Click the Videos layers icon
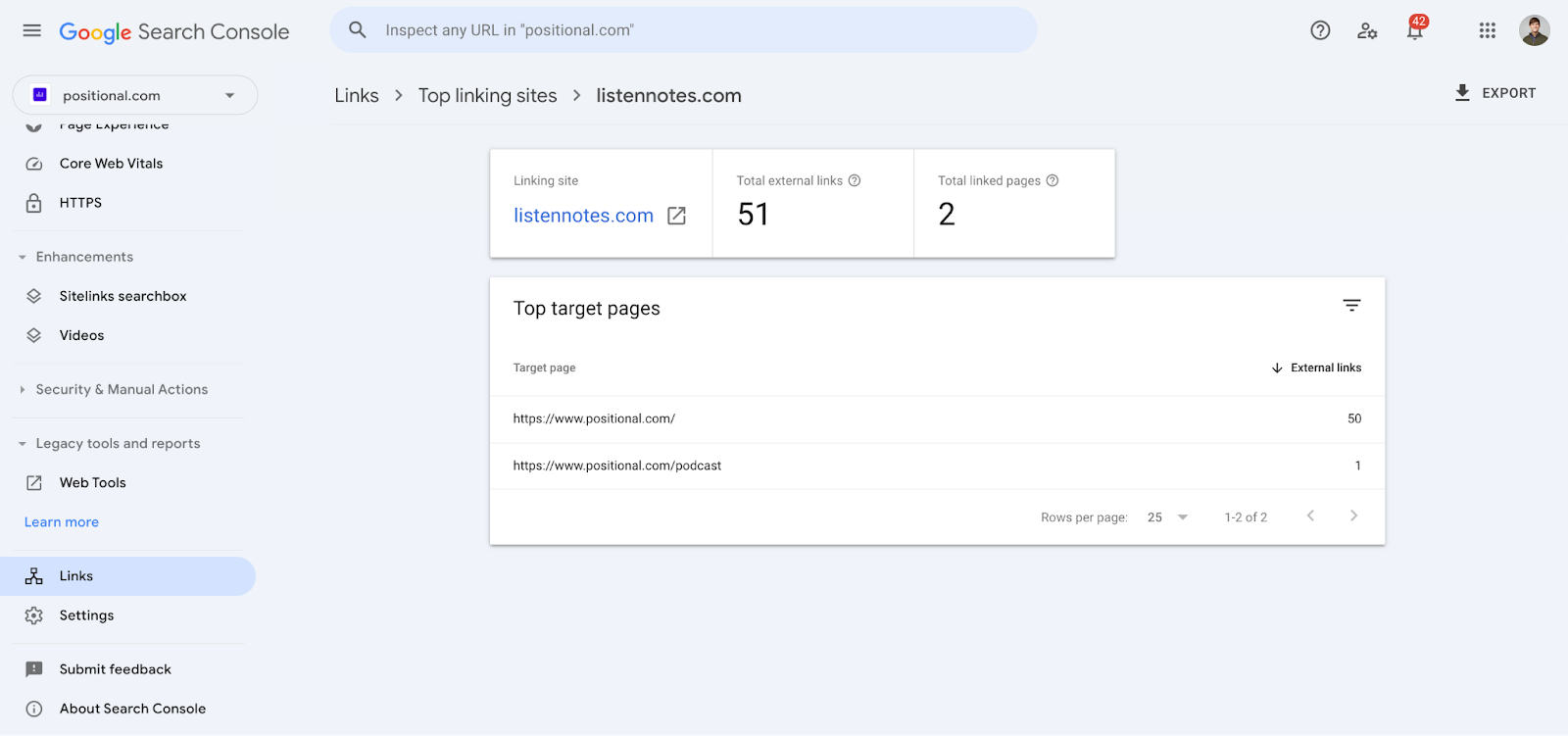Image resolution: width=1568 pixels, height=736 pixels. 34,335
